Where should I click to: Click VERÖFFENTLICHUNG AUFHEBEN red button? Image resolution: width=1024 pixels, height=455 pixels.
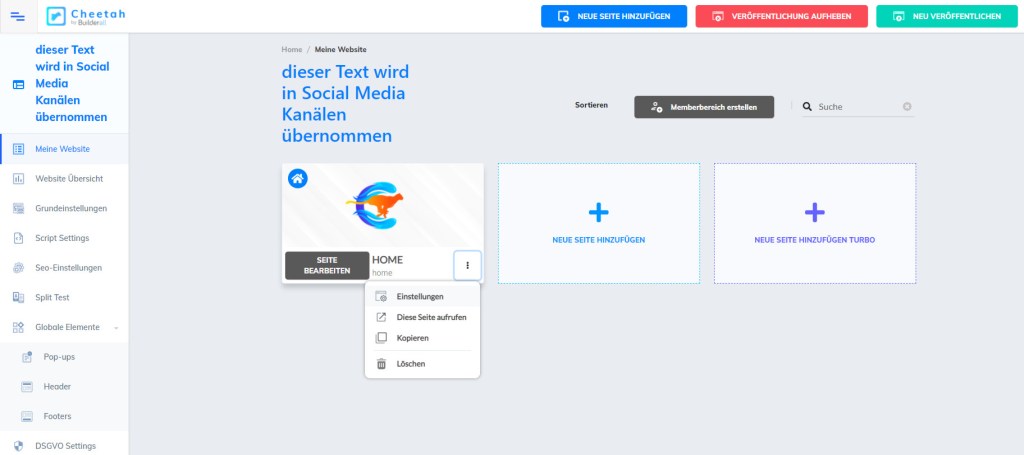point(768,16)
